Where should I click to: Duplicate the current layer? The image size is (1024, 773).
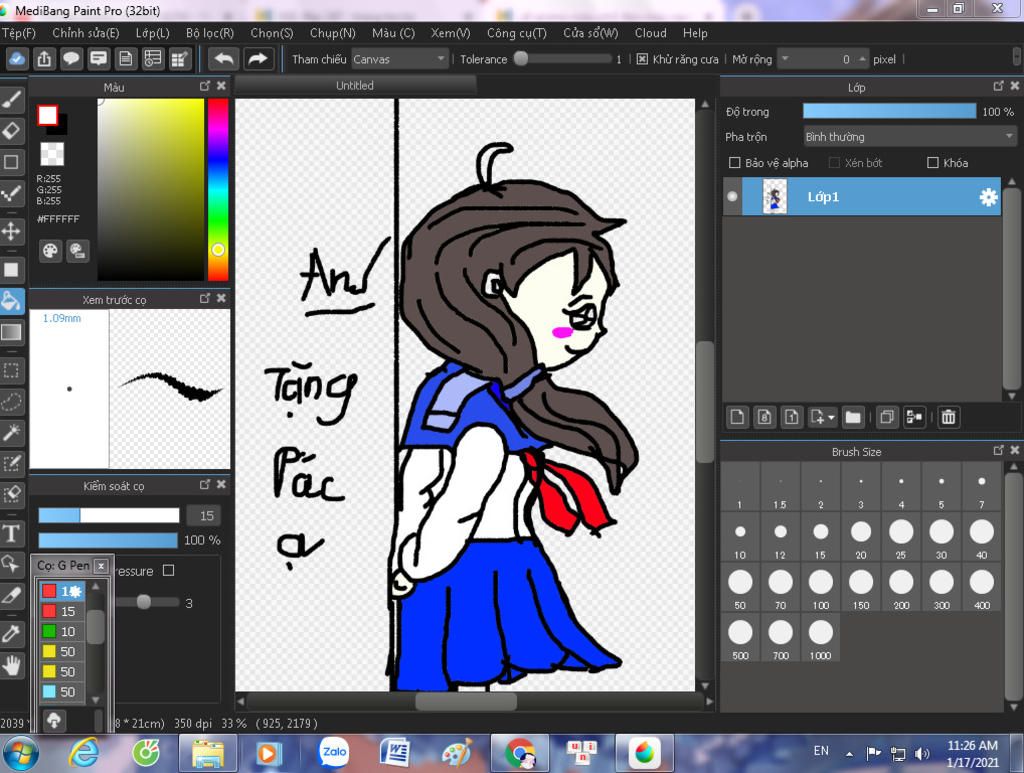pos(887,417)
